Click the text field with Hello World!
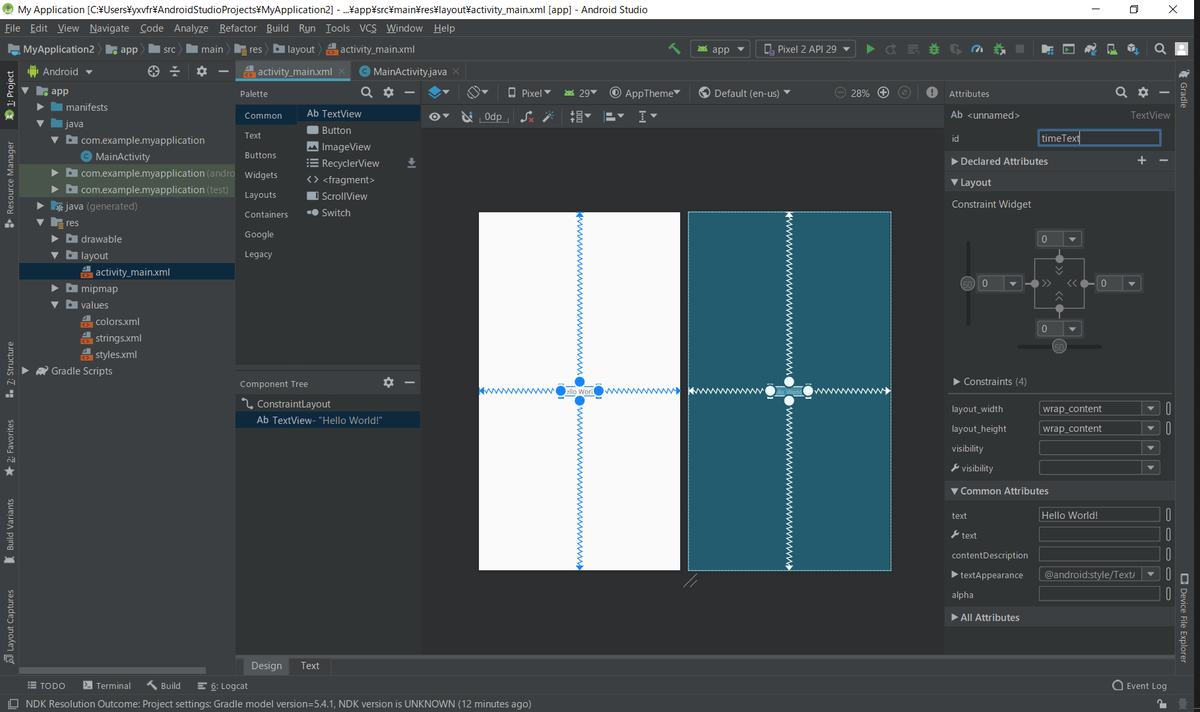1200x712 pixels. pos(1099,515)
